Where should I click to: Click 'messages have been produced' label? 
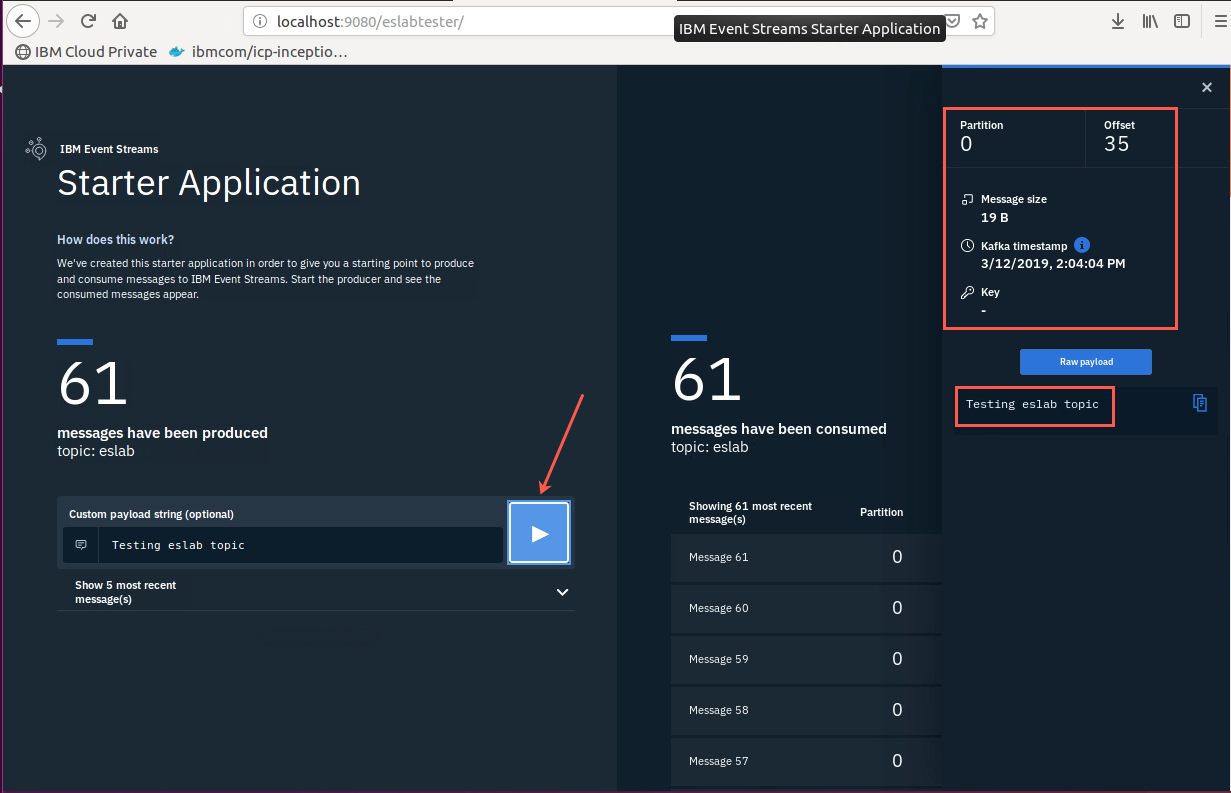pos(162,433)
